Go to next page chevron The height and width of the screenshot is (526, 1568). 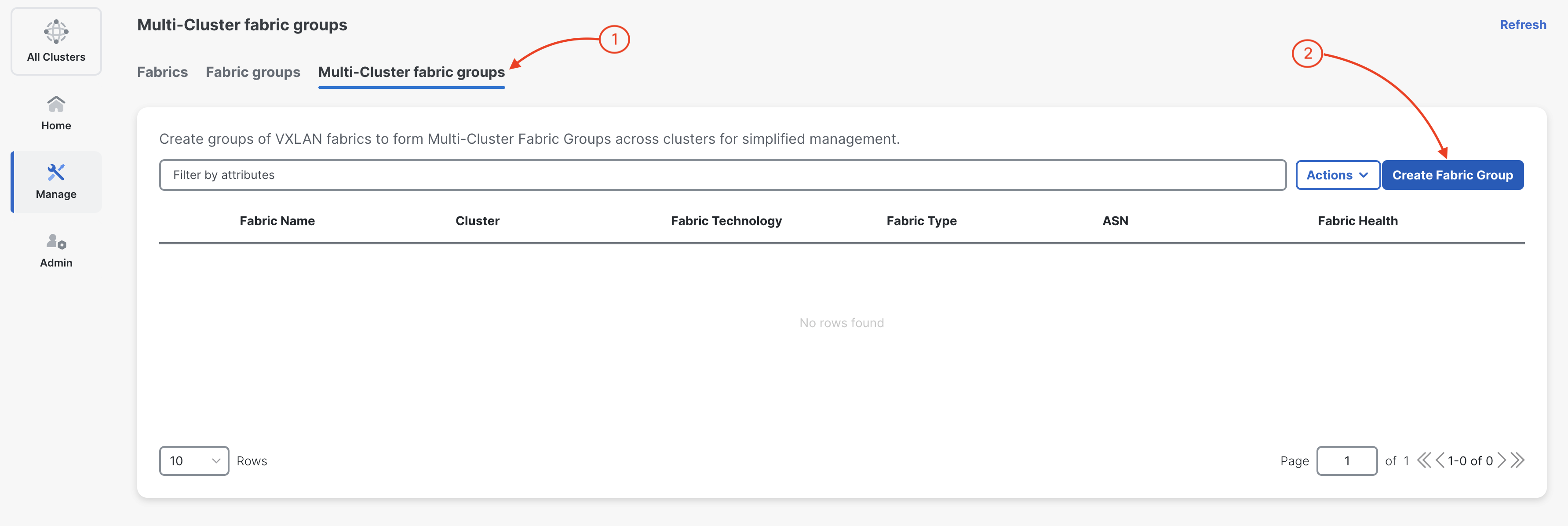point(1502,460)
